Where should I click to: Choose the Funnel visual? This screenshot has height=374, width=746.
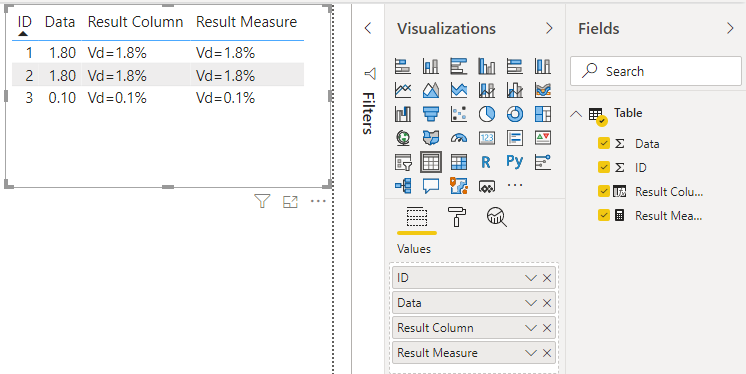431,114
